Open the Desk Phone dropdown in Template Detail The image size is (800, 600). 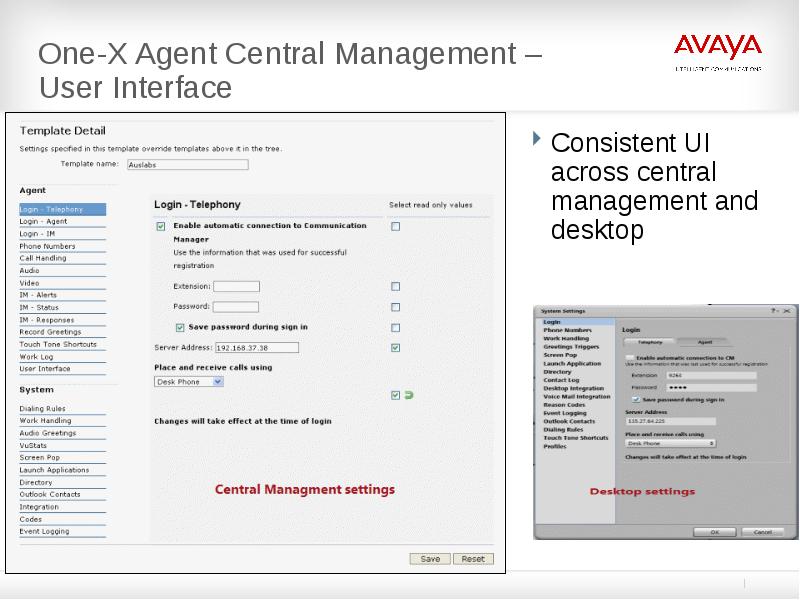point(189,381)
